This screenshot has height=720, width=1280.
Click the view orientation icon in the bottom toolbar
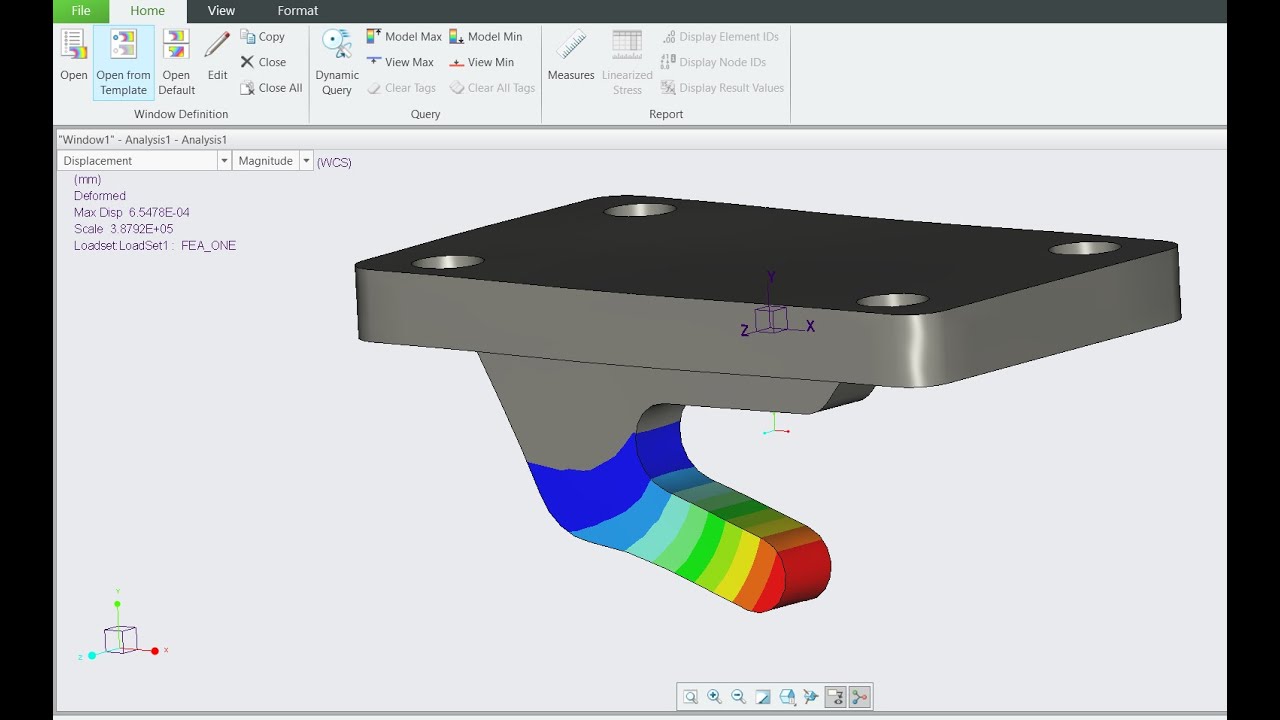[811, 697]
